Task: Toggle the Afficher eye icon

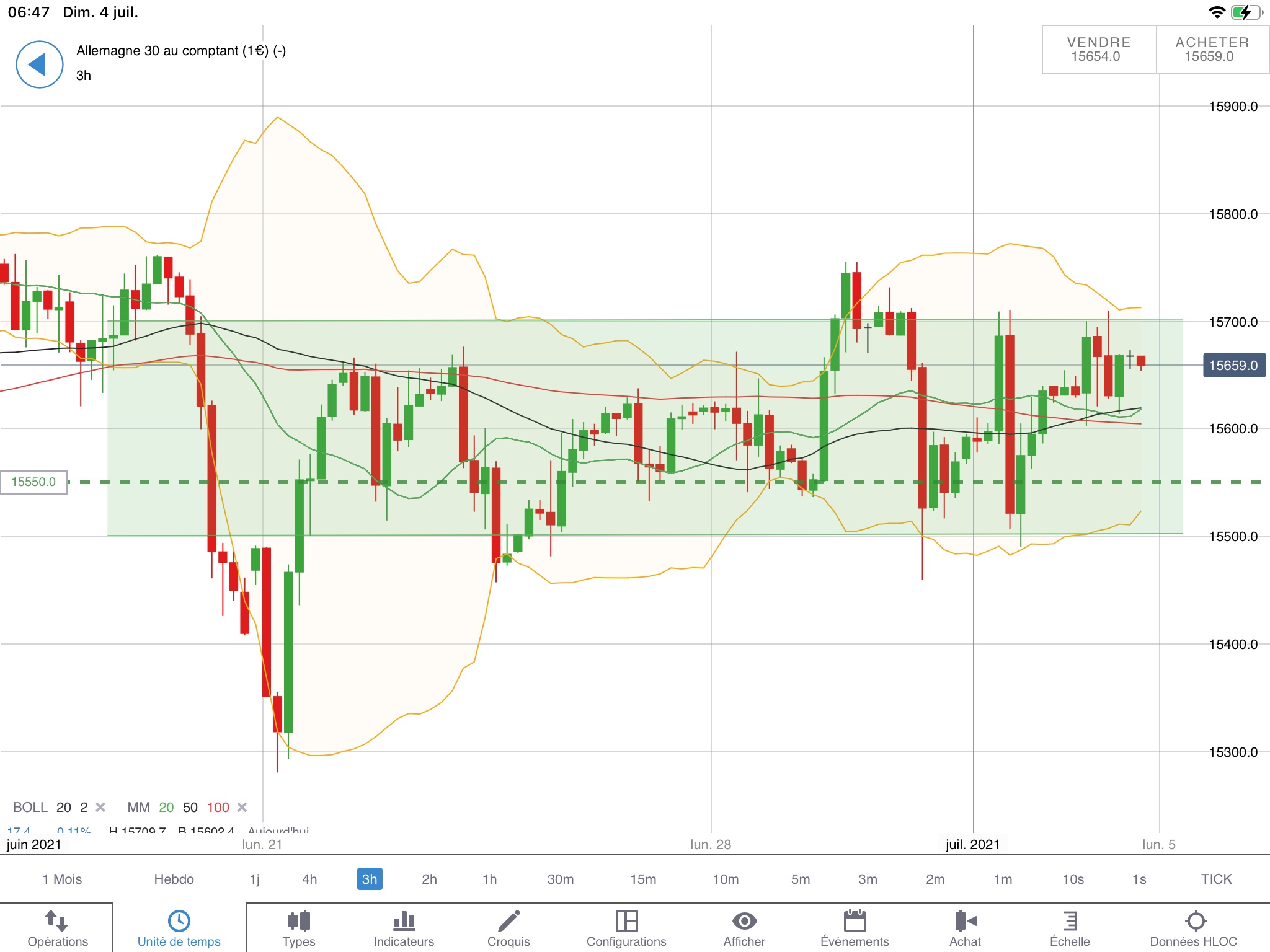Action: point(744,921)
